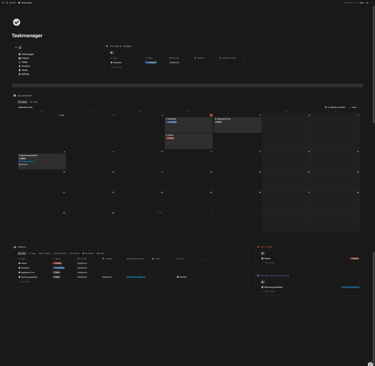Image resolution: width=375 pixels, height=366 pixels.
Task: Click the Do Date column header in Inbox
Action: [82, 259]
